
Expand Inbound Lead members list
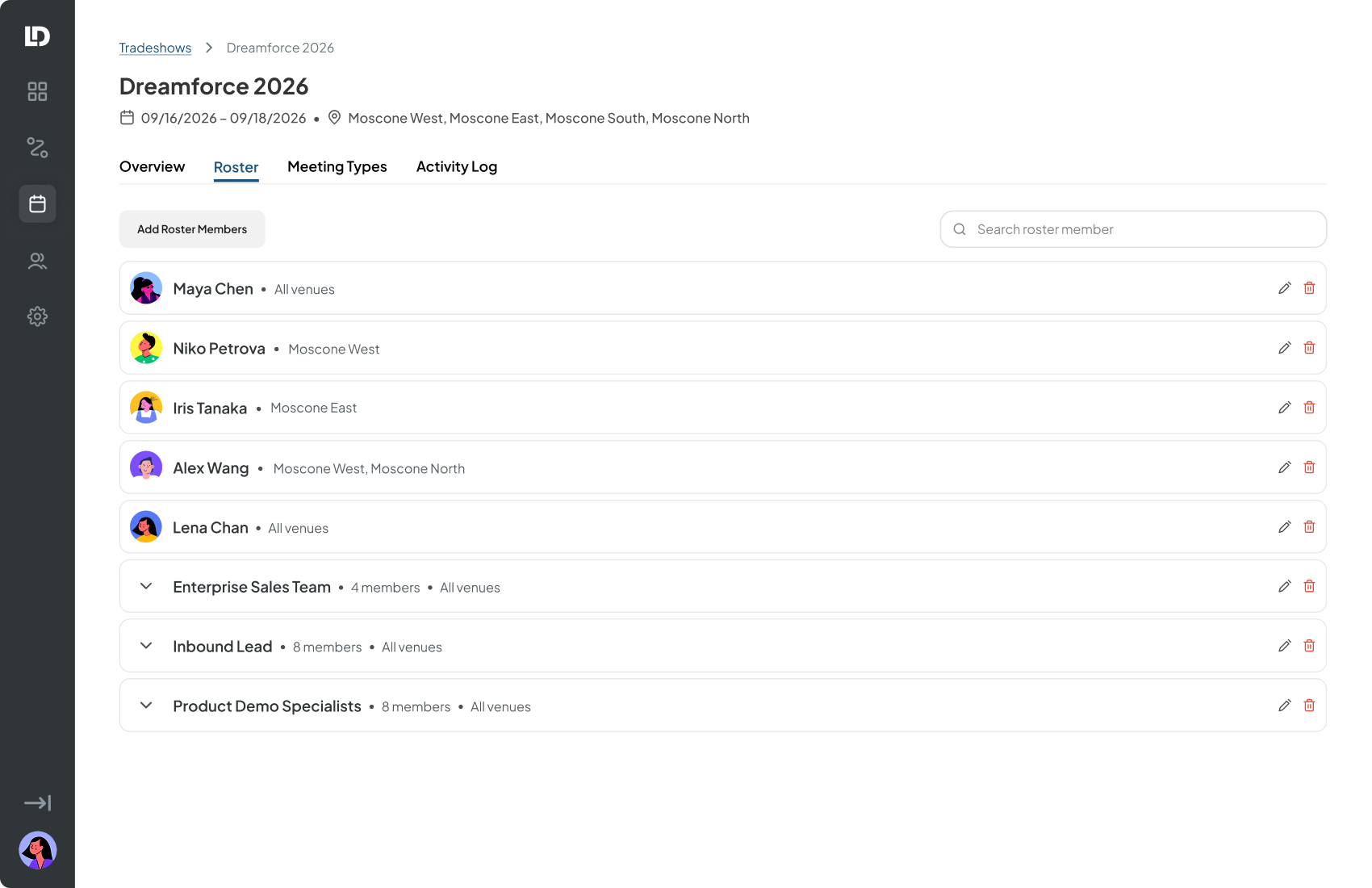click(146, 646)
